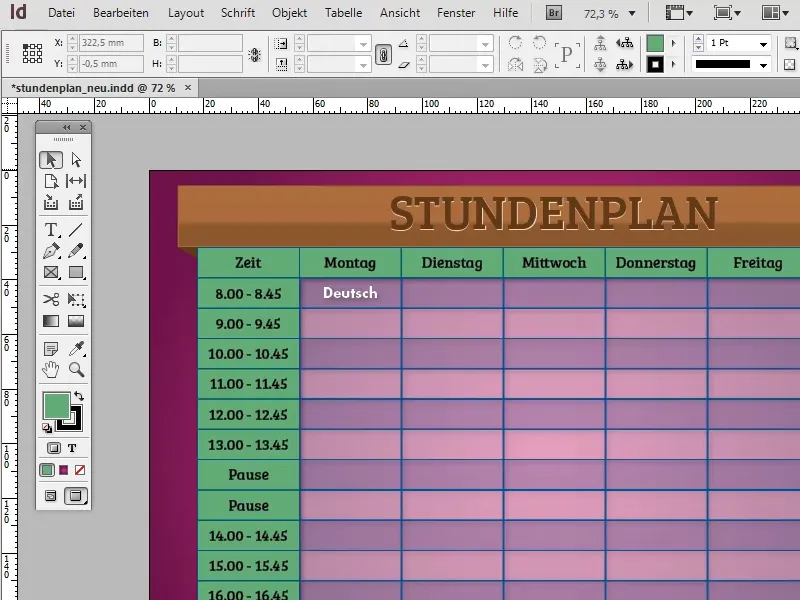Open the stroke weight 1 Pt dropdown
This screenshot has width=800, height=600.
(763, 44)
